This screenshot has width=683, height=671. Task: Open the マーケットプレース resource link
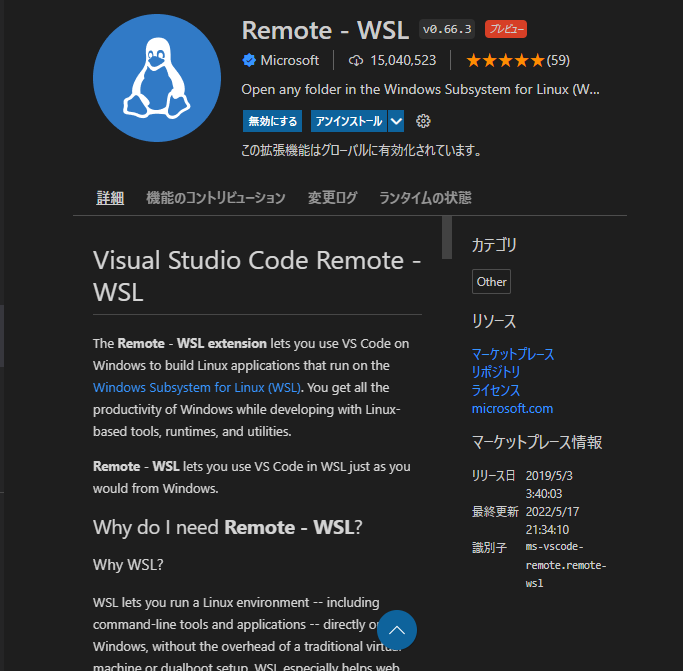click(513, 354)
